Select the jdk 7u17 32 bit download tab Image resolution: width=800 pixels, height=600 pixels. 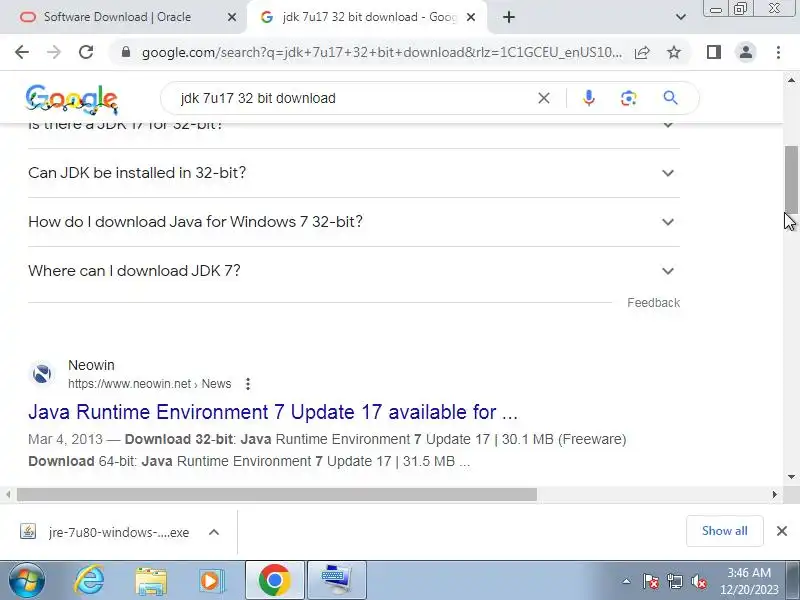[x=366, y=17]
